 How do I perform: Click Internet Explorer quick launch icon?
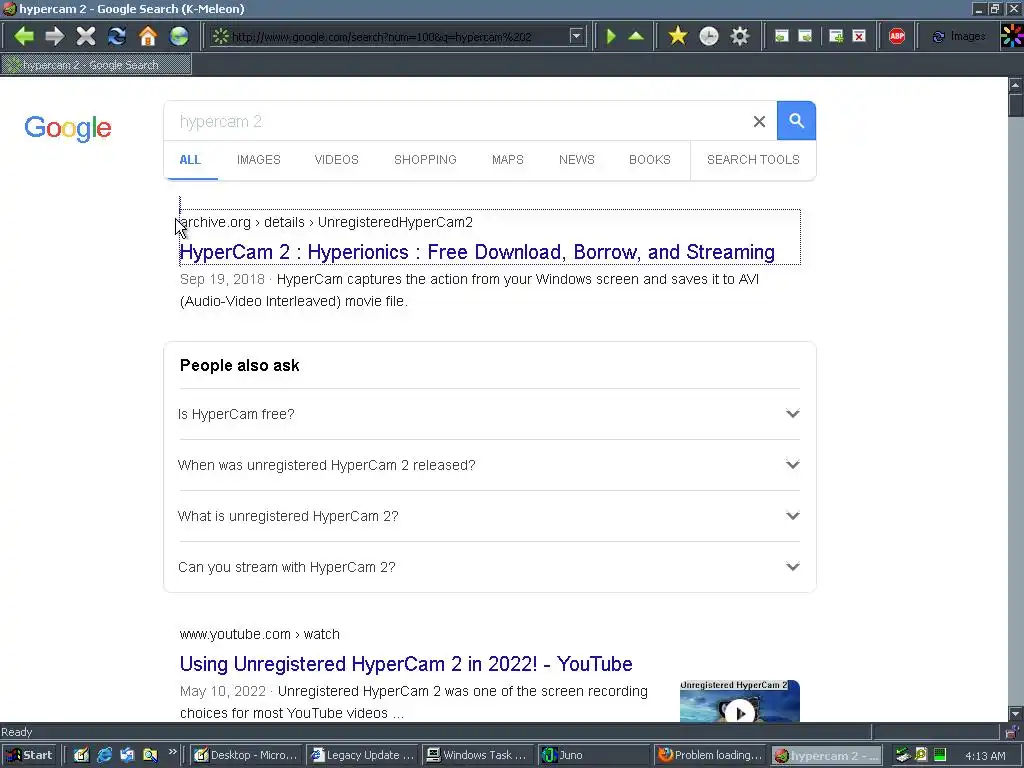(104, 755)
